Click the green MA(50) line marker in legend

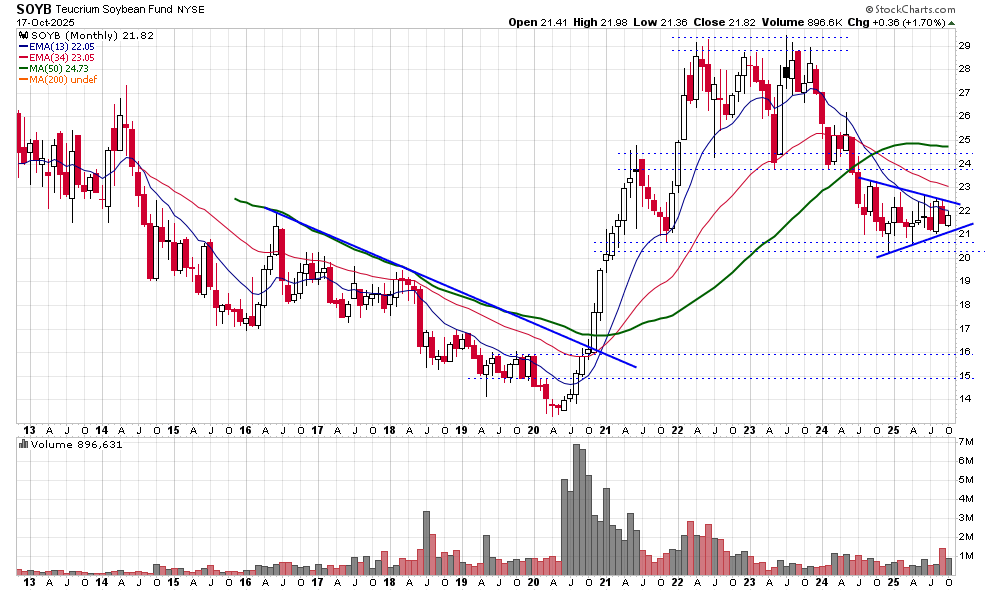click(x=24, y=69)
